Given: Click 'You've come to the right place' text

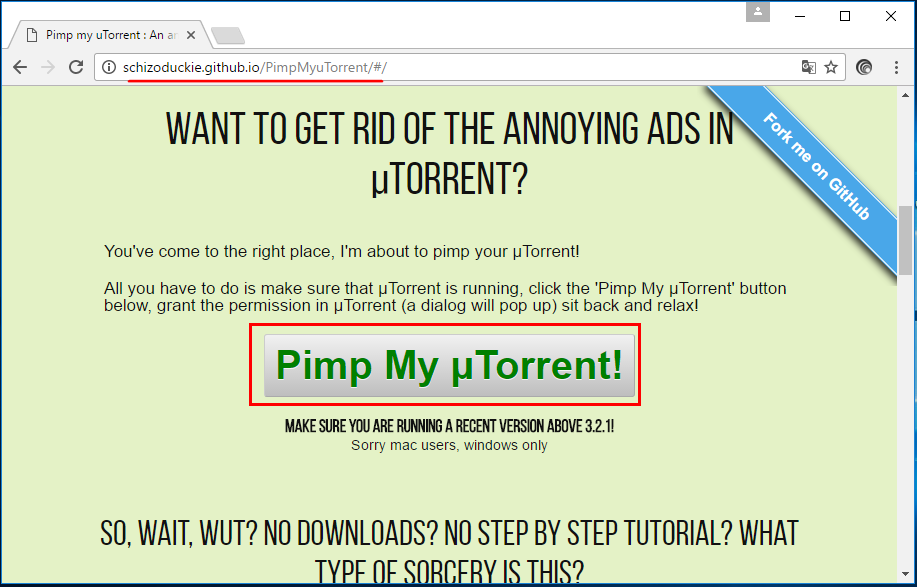Looking at the screenshot, I should tap(342, 252).
